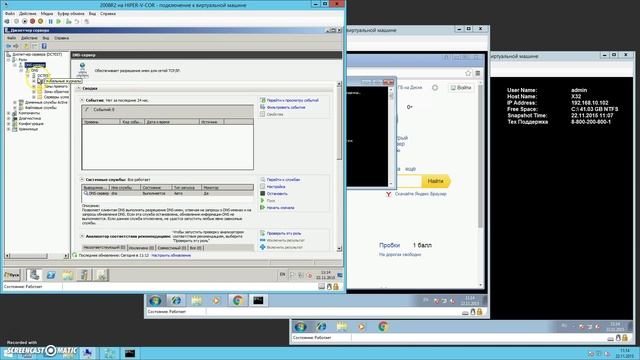Open Действие menu in Hyper-V connection window
The image size is (640, 360).
click(28, 13)
